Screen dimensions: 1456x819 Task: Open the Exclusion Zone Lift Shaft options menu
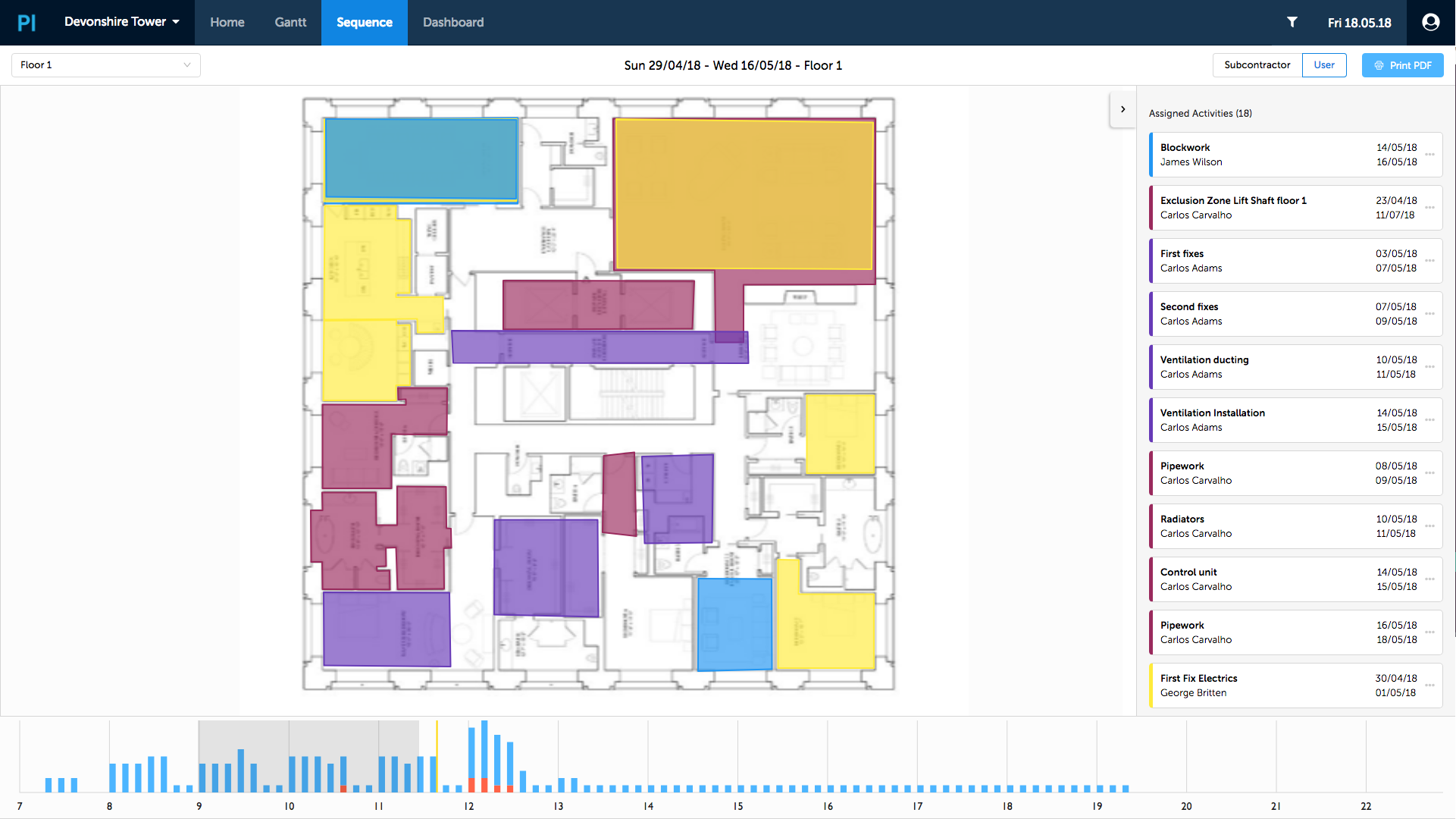1430,208
